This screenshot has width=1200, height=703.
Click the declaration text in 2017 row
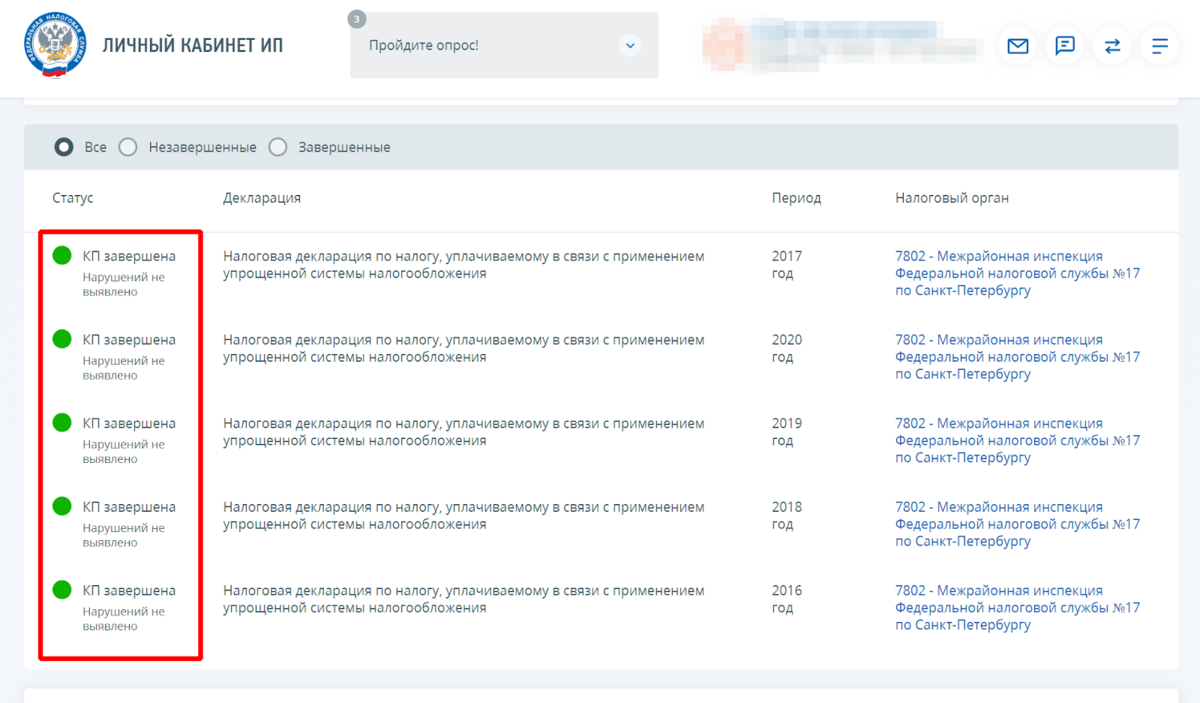[464, 265]
